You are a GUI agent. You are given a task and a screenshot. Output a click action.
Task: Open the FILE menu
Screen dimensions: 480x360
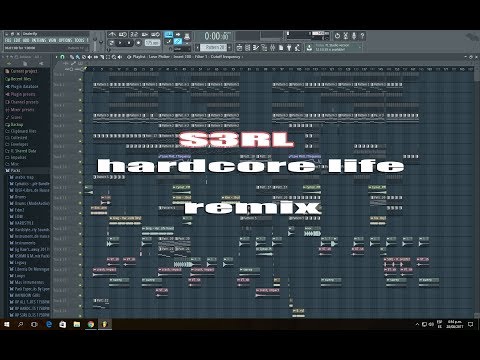tap(8, 40)
